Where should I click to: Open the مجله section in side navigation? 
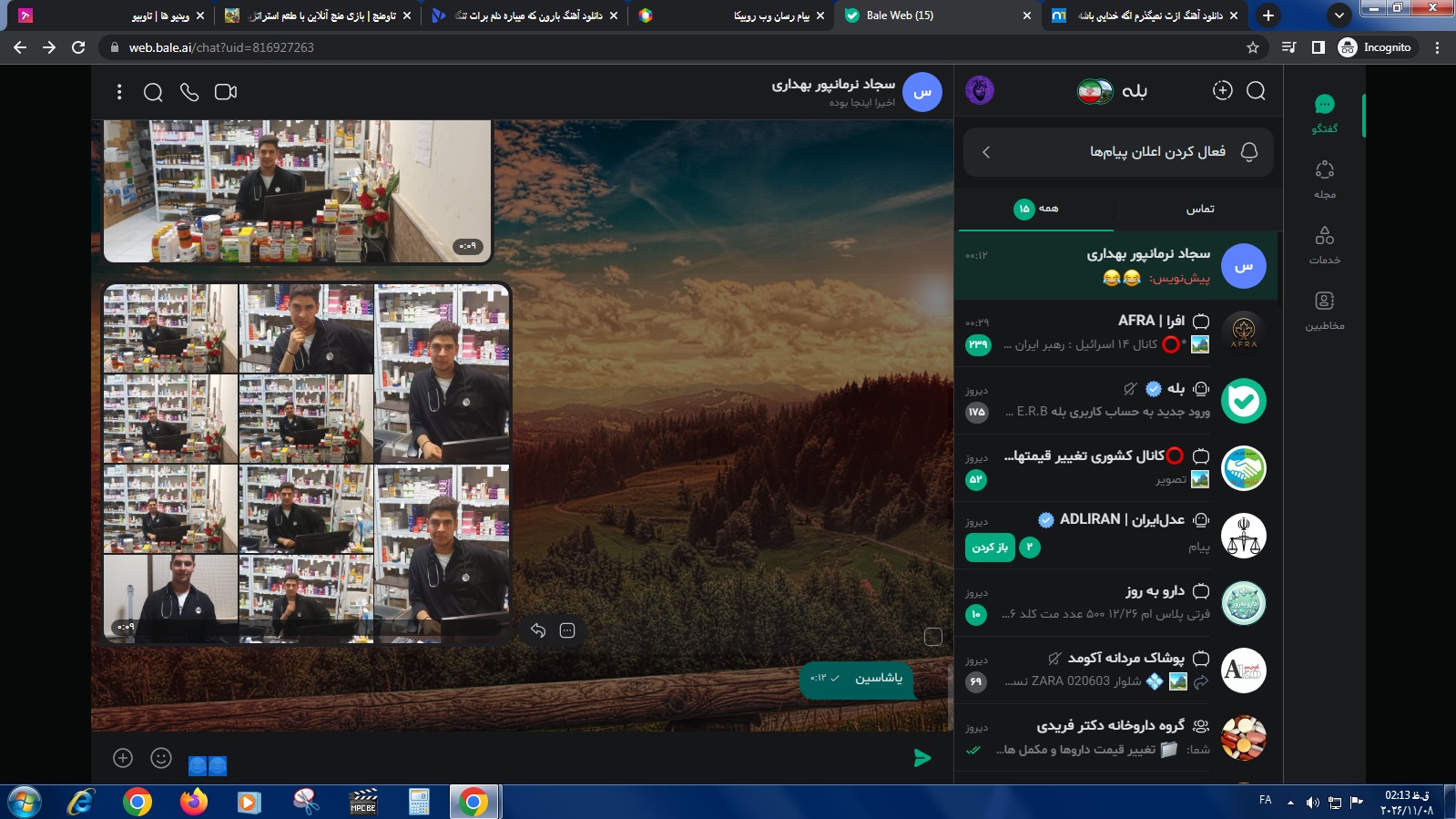point(1325,179)
